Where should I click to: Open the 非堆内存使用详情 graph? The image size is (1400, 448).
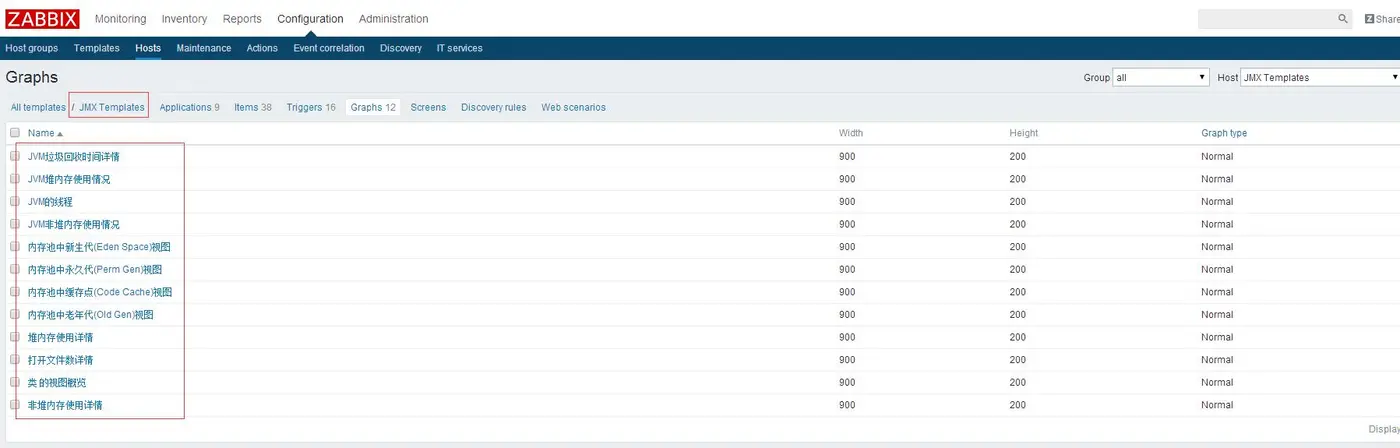(65, 405)
